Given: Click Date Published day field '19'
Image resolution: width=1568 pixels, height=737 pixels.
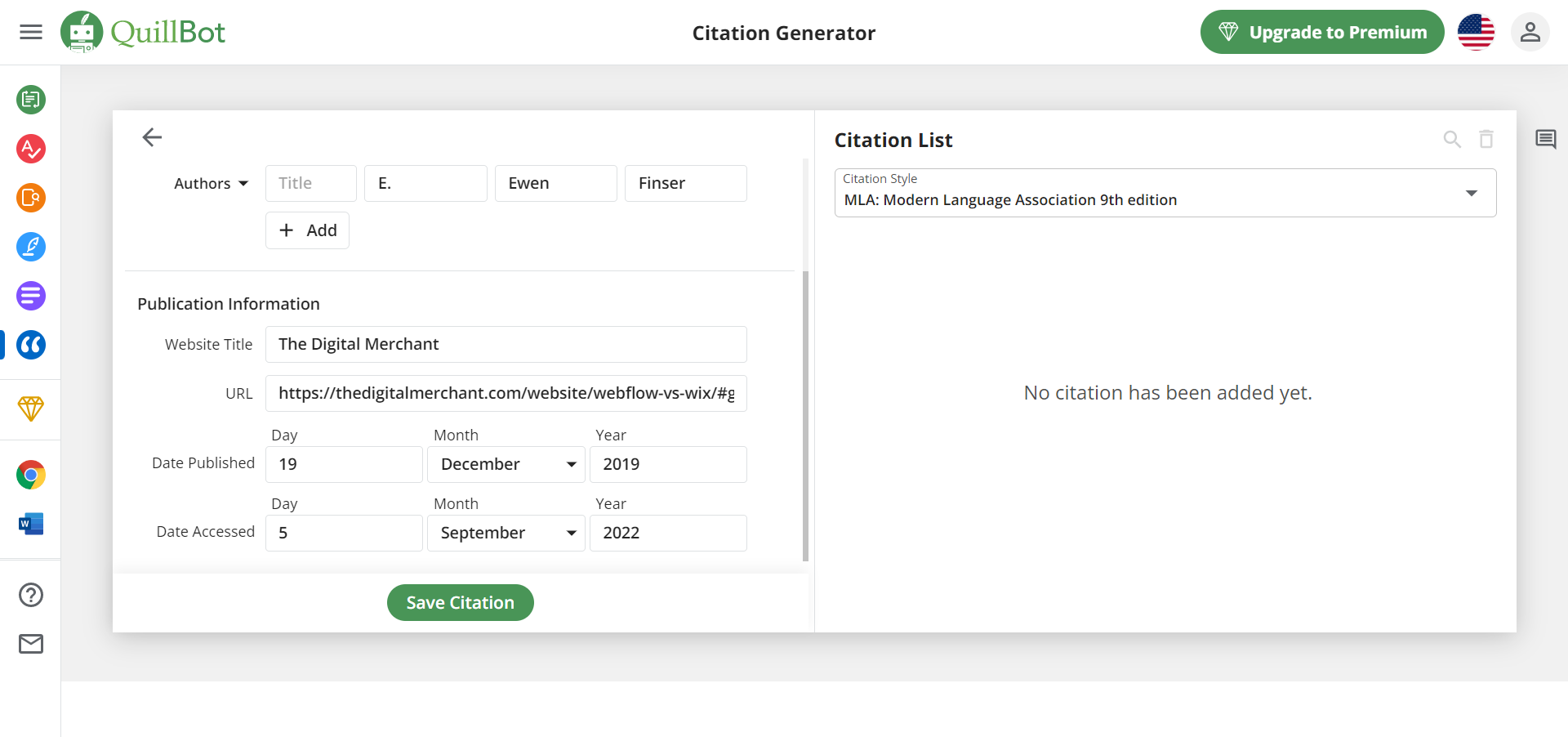Looking at the screenshot, I should coord(344,464).
